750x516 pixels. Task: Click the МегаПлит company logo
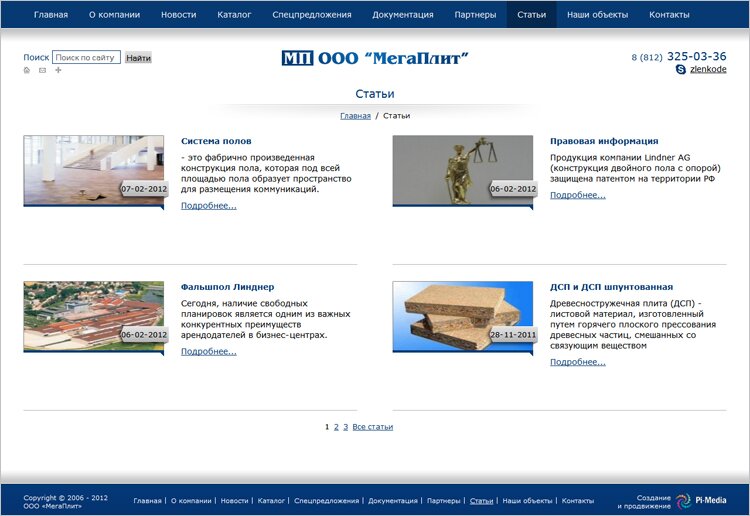coord(375,58)
